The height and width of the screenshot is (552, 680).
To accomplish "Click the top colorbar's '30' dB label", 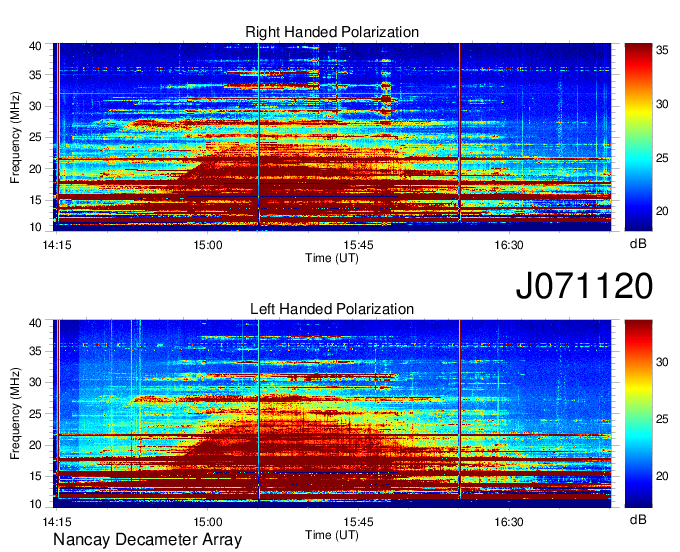I will (x=662, y=105).
